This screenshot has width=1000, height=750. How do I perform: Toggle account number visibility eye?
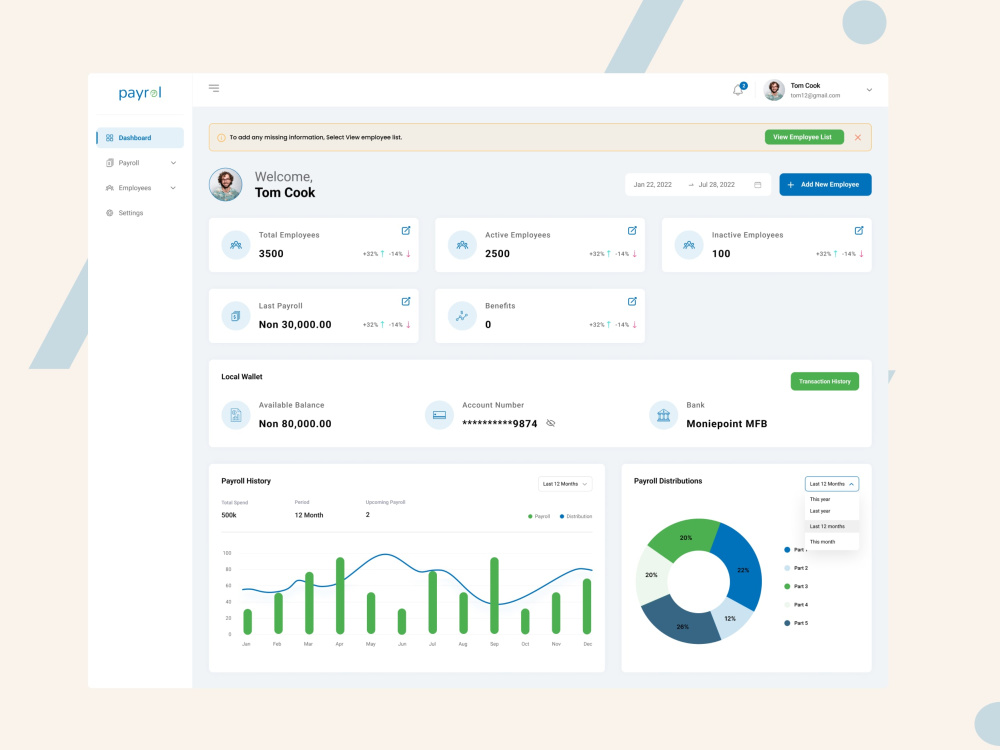(551, 423)
